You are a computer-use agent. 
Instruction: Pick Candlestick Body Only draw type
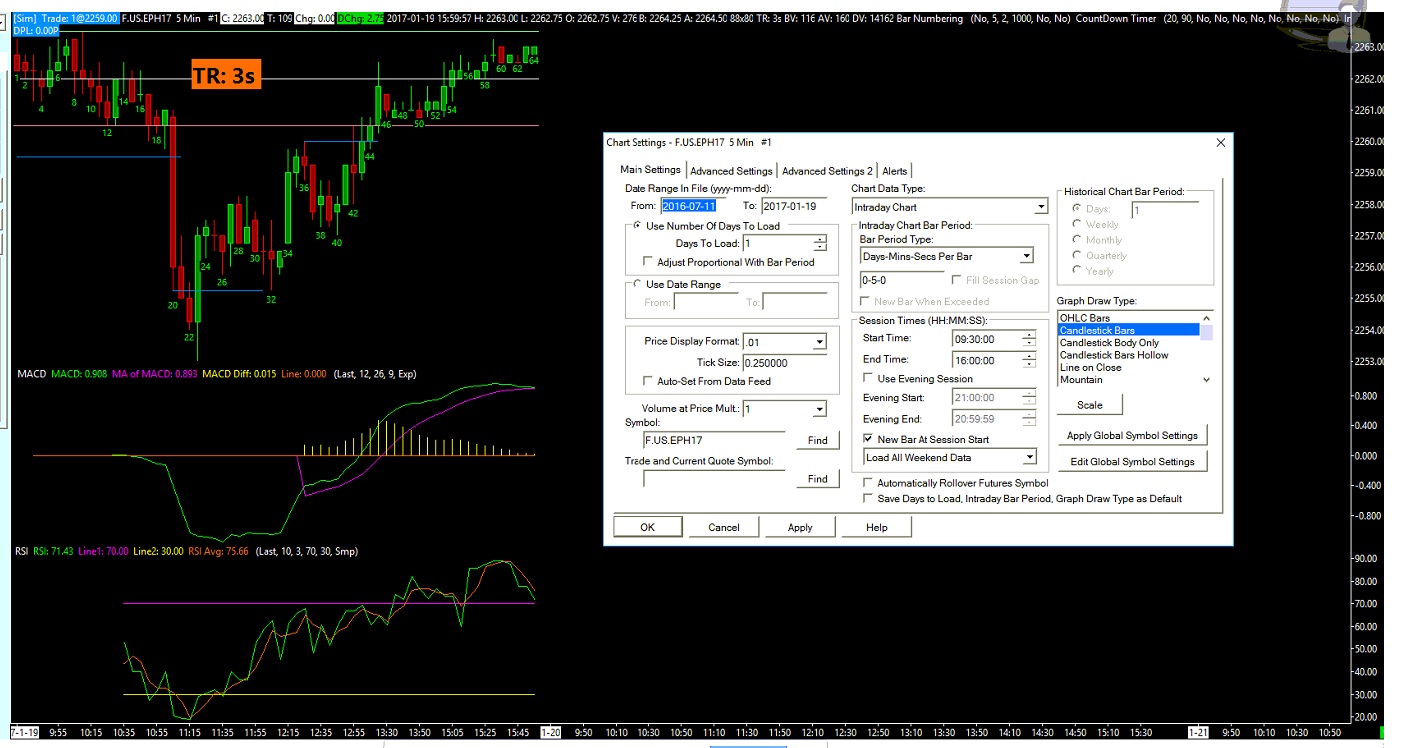click(x=1129, y=343)
